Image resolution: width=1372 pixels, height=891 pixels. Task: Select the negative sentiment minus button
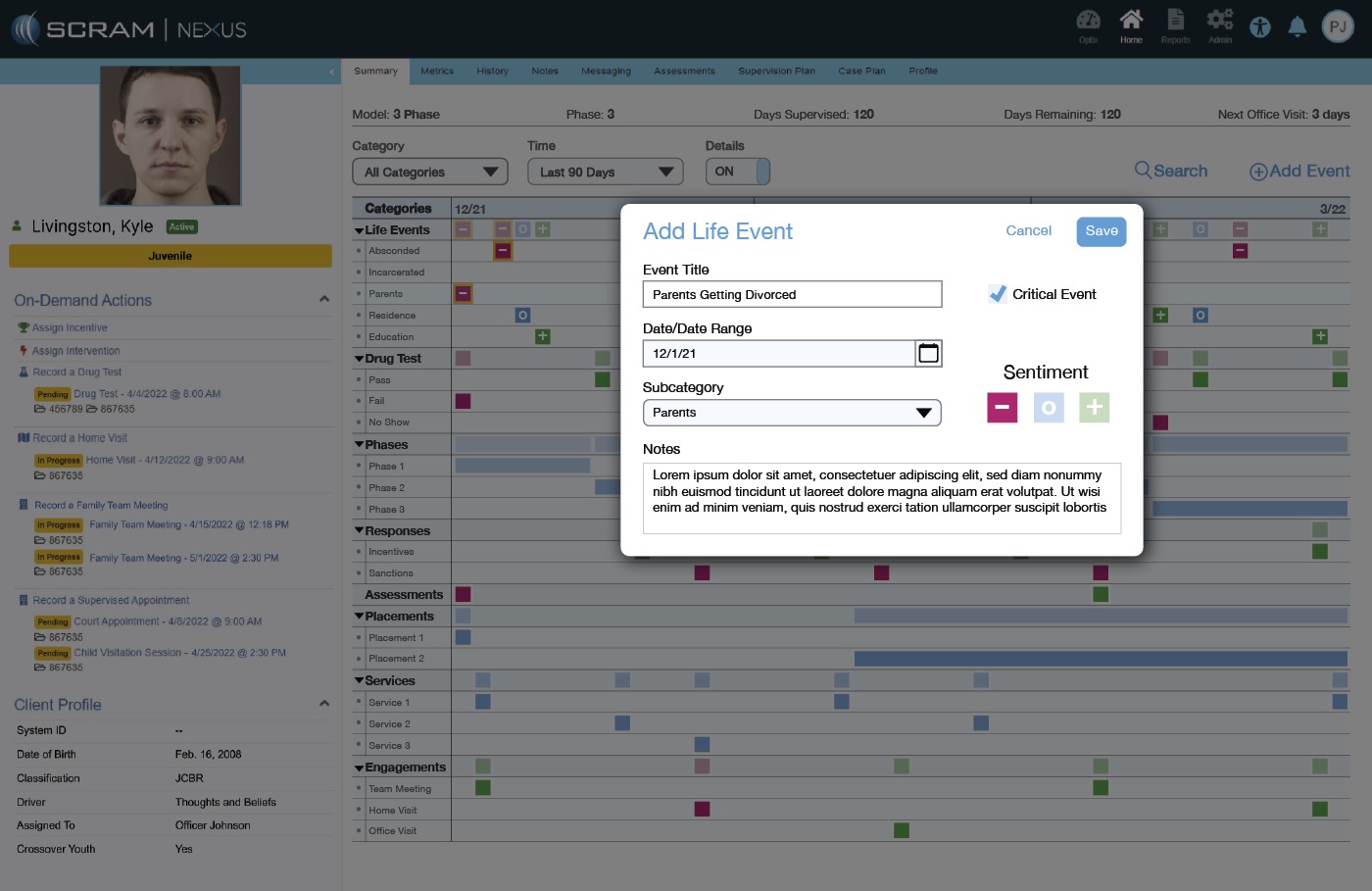pos(1002,408)
